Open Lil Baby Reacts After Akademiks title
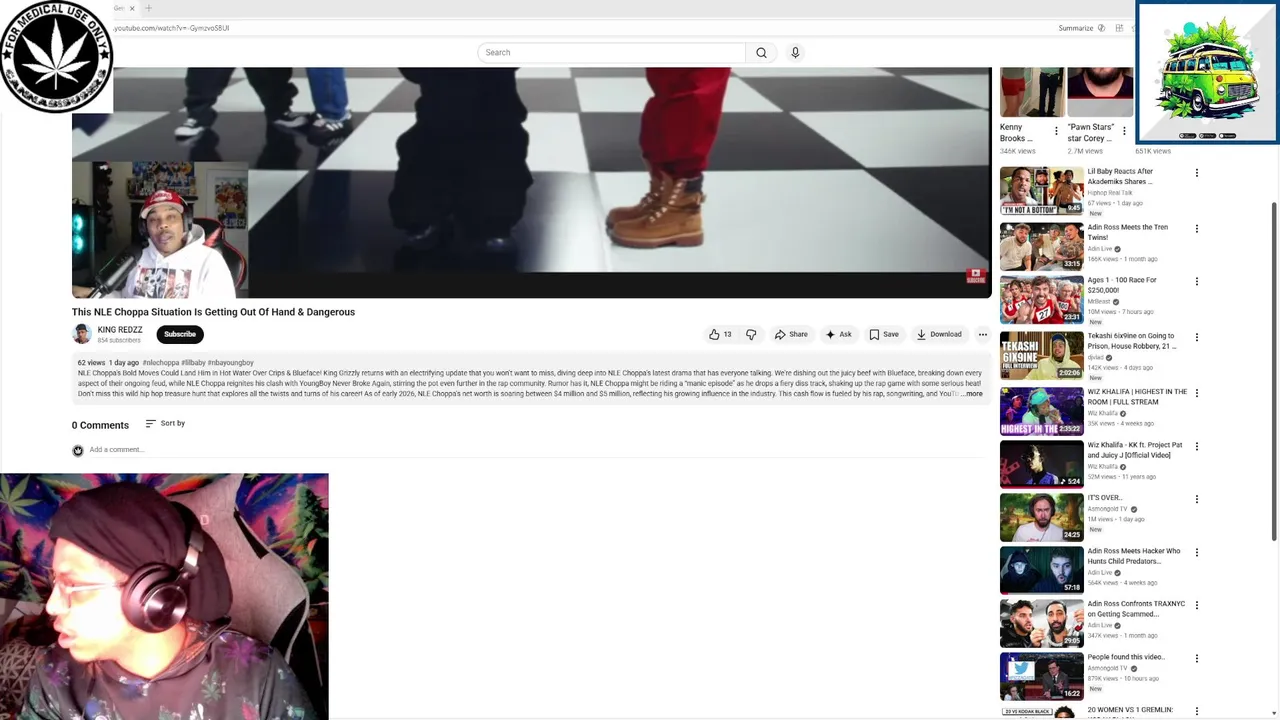 click(1121, 176)
